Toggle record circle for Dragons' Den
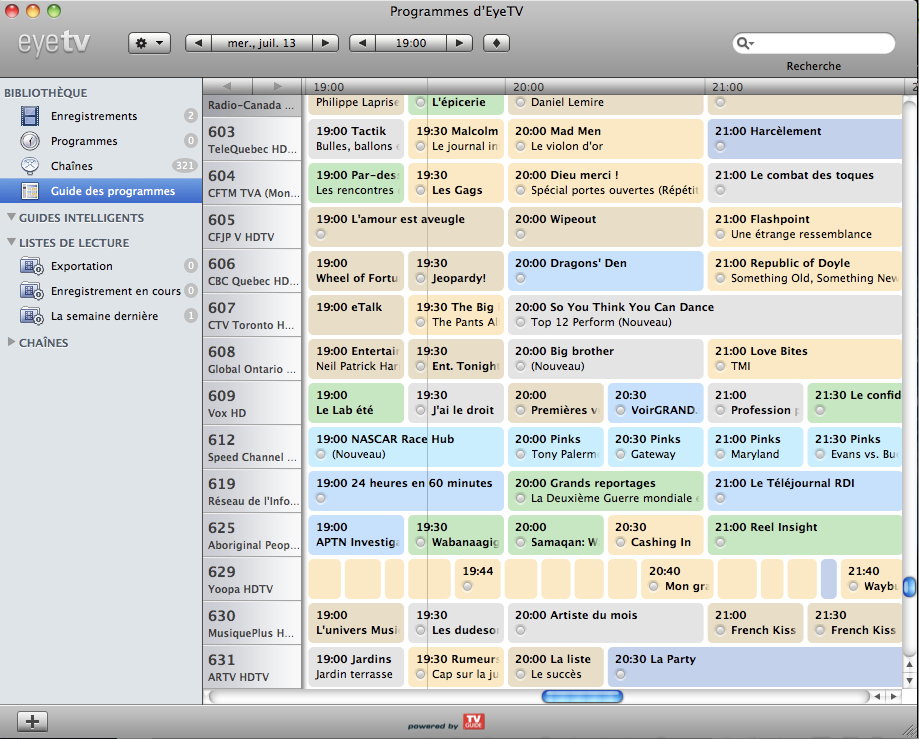The width and height of the screenshot is (919, 739). pos(521,278)
